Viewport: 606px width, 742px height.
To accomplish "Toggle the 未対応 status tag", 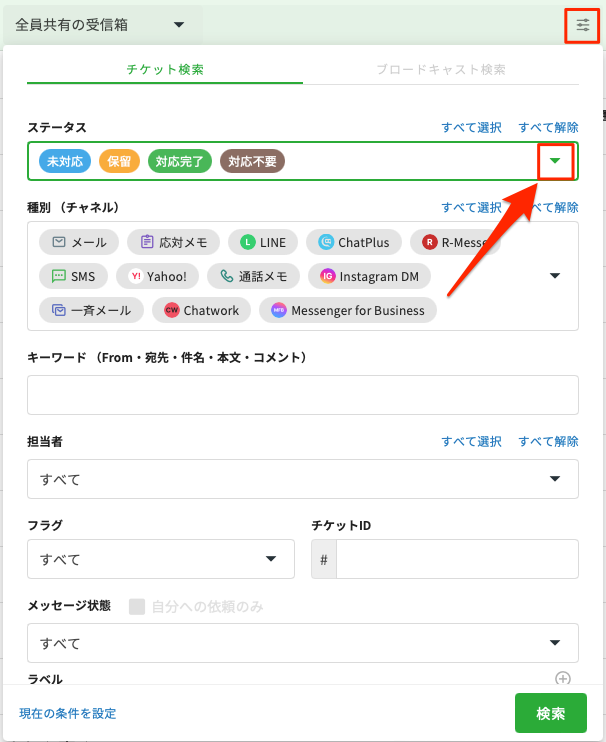I will coord(66,161).
